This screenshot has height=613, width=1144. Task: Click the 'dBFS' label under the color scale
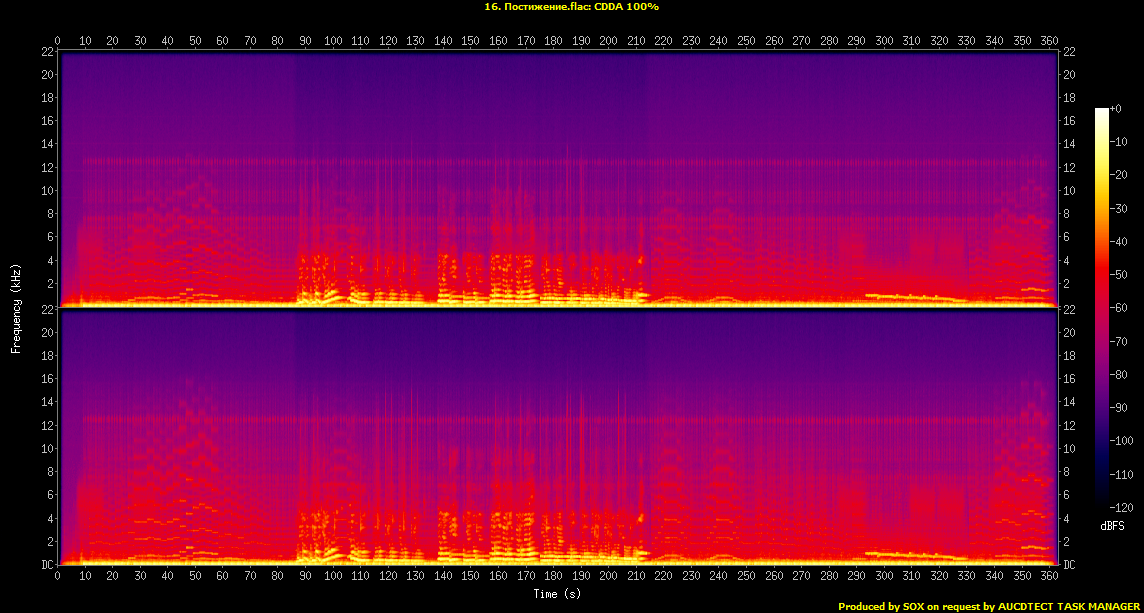[1111, 525]
